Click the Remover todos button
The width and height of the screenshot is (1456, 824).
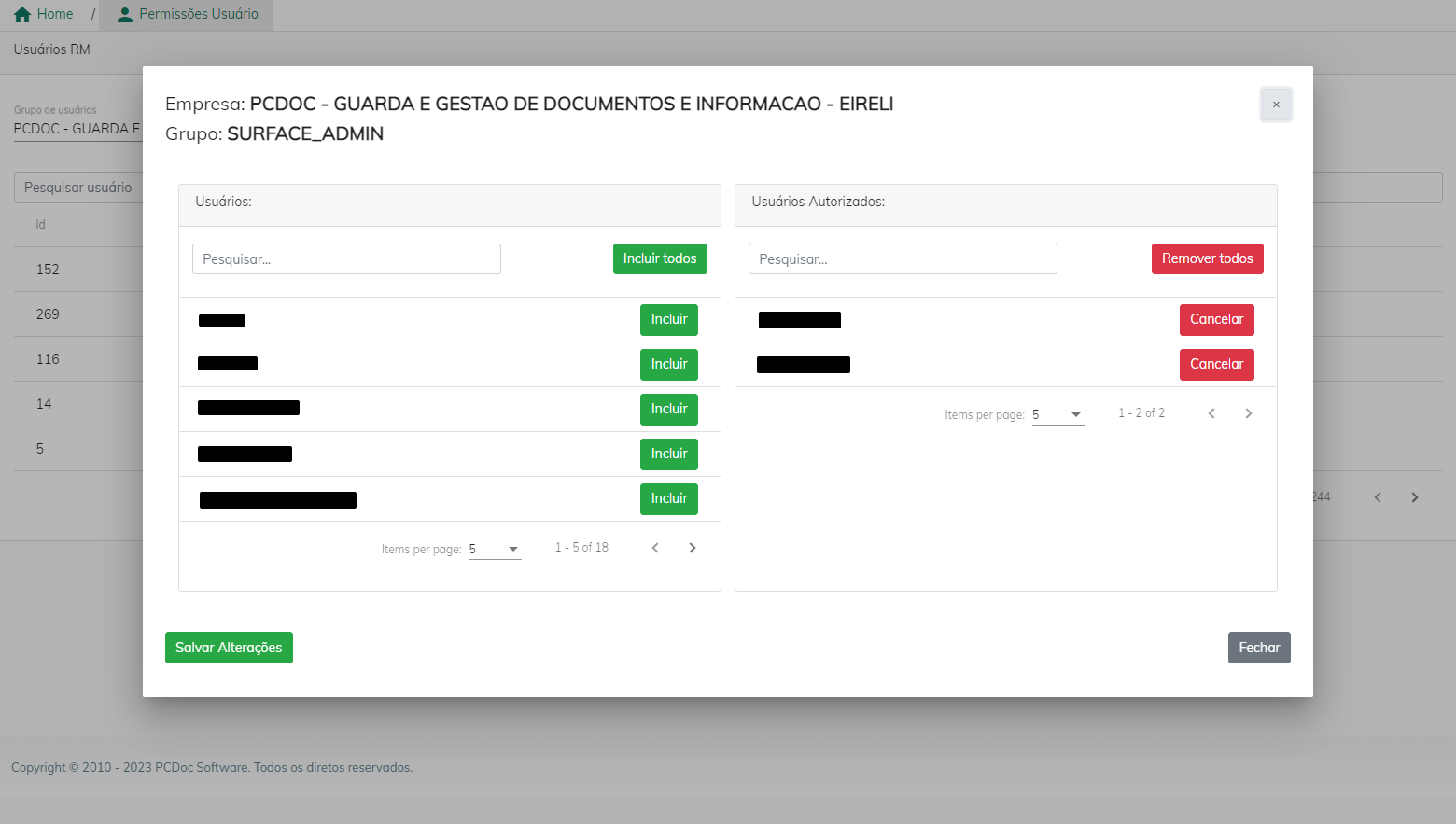[x=1207, y=258]
